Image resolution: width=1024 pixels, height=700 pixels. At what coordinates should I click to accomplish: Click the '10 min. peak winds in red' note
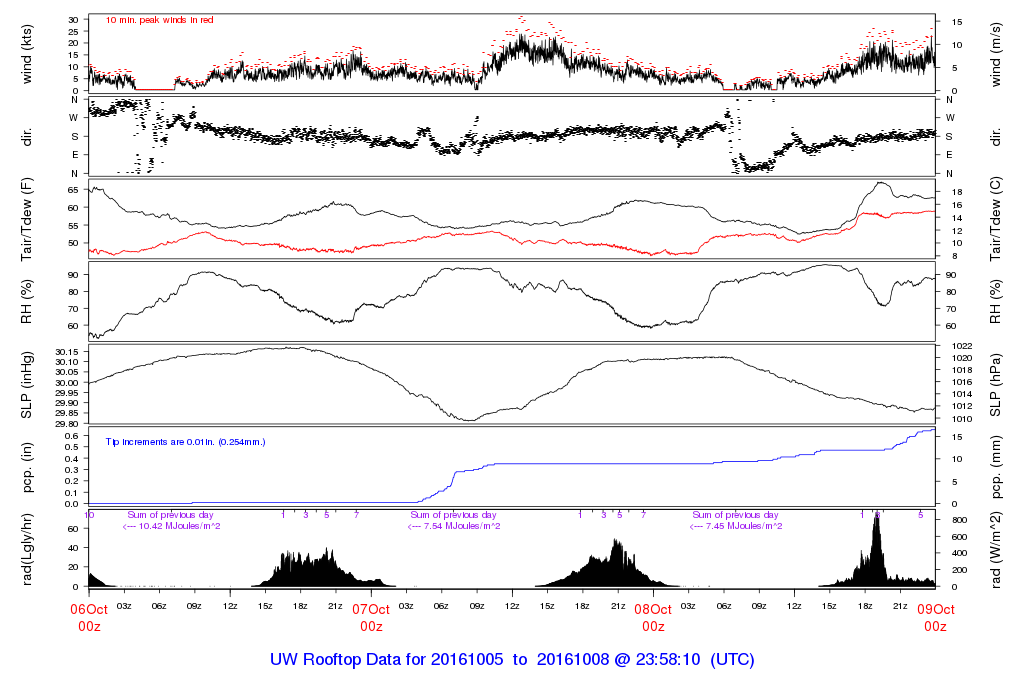(x=159, y=20)
